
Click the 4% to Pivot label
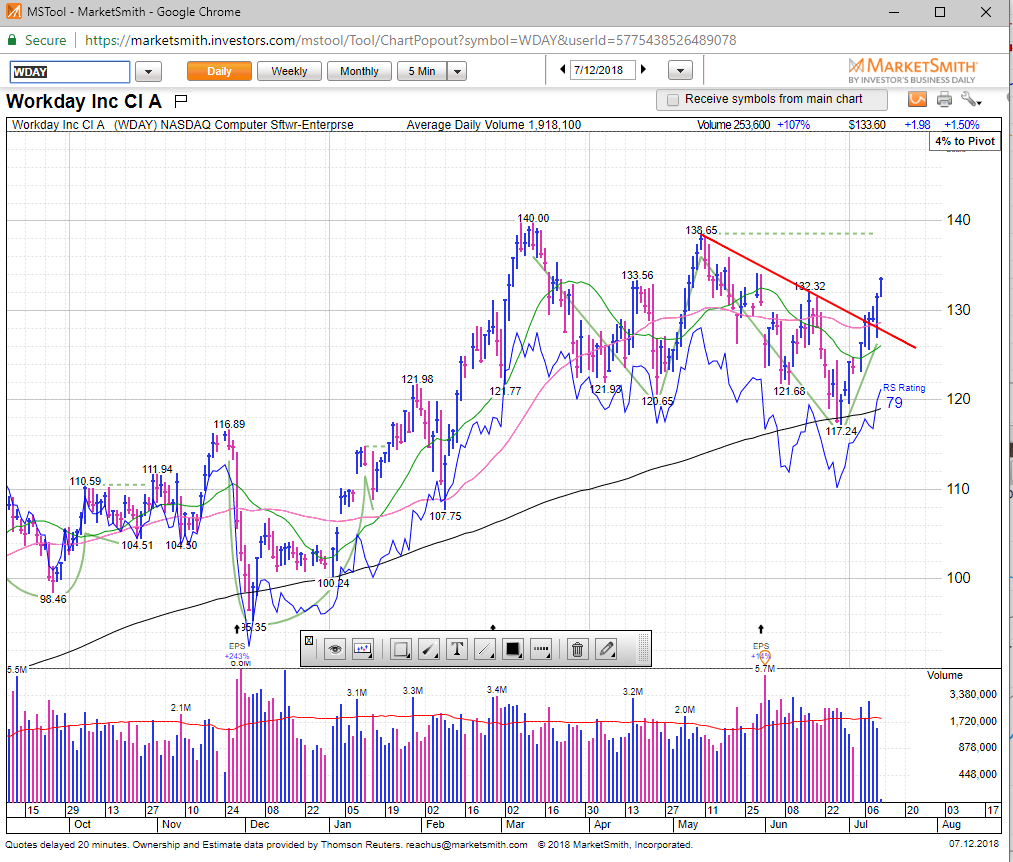click(x=965, y=141)
